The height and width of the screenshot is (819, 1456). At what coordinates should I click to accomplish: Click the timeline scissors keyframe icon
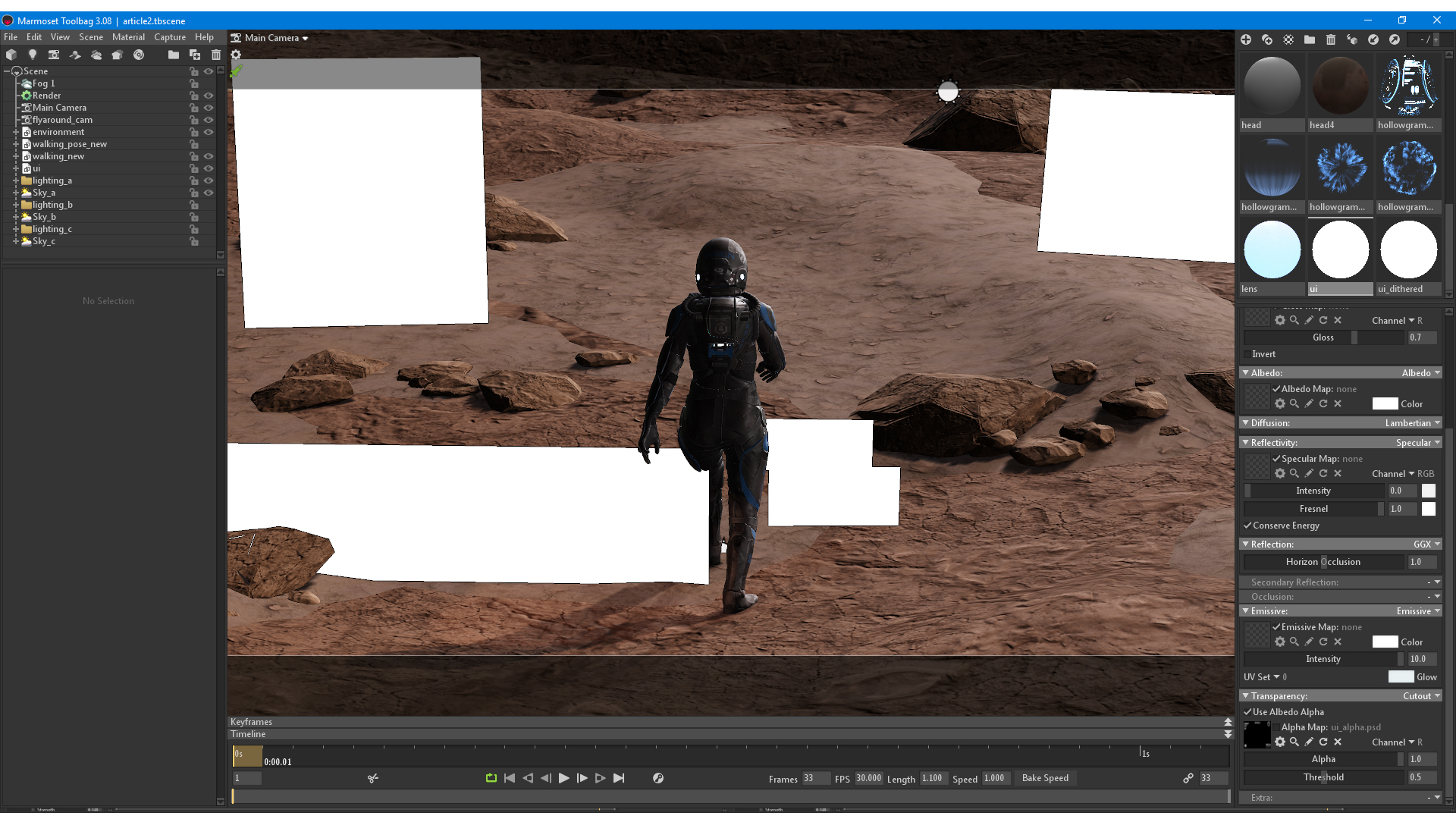coord(373,778)
